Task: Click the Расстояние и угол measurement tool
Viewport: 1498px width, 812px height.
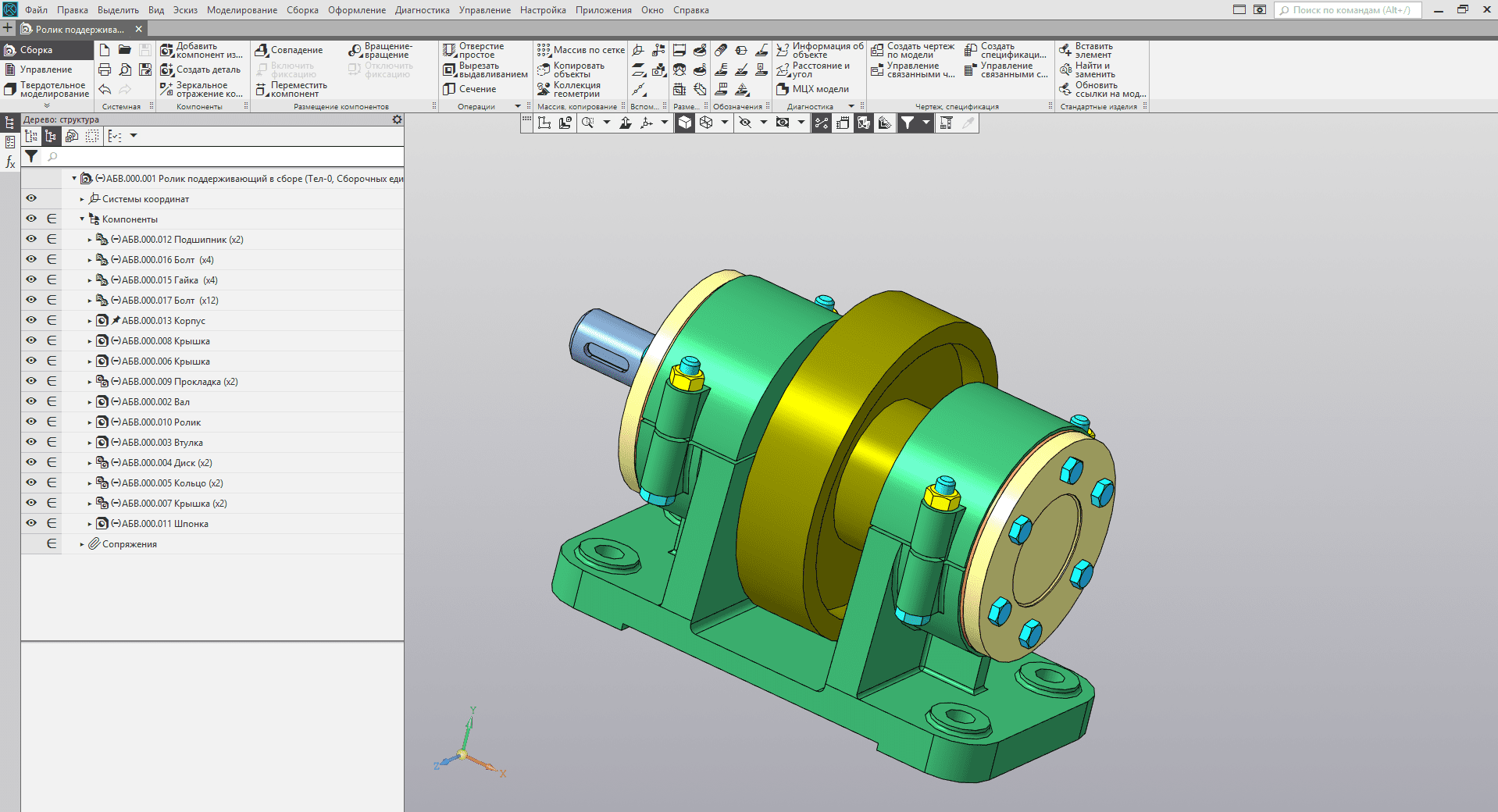Action: (x=813, y=69)
